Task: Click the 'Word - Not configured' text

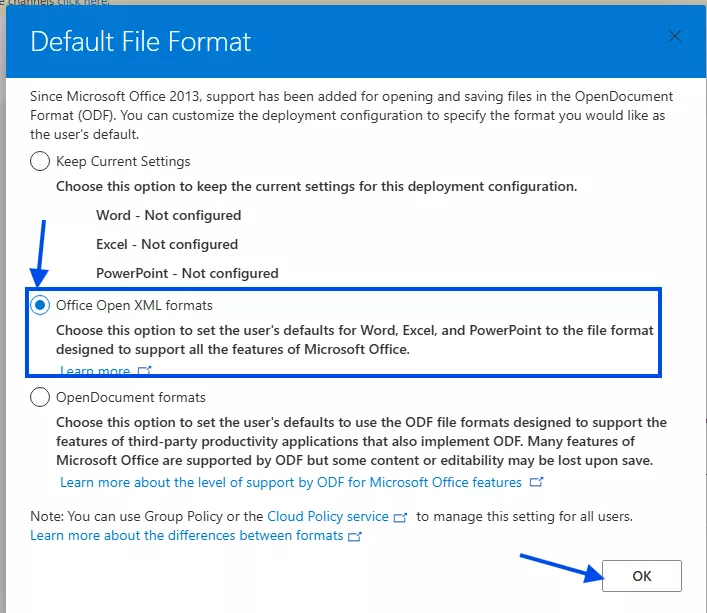Action: pyautogui.click(x=169, y=215)
